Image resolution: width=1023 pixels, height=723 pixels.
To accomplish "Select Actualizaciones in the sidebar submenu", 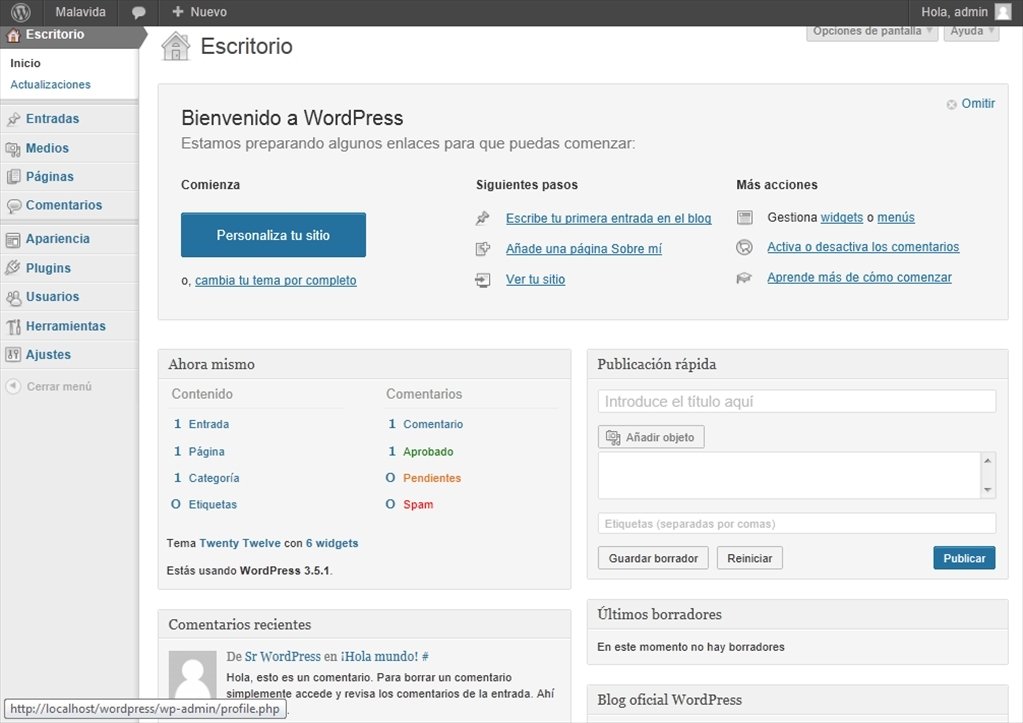I will [50, 85].
